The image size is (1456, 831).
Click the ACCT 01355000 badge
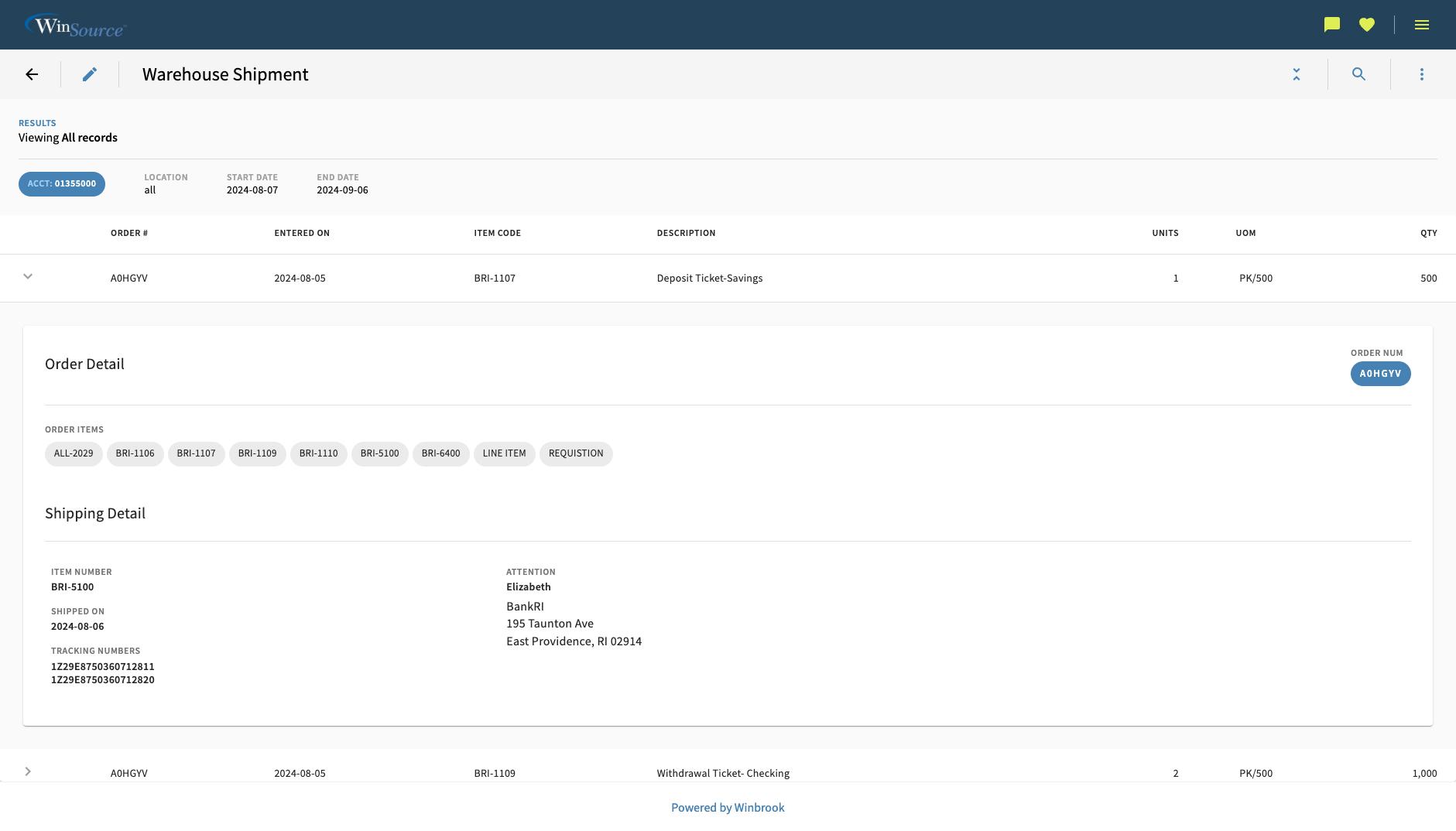(61, 183)
